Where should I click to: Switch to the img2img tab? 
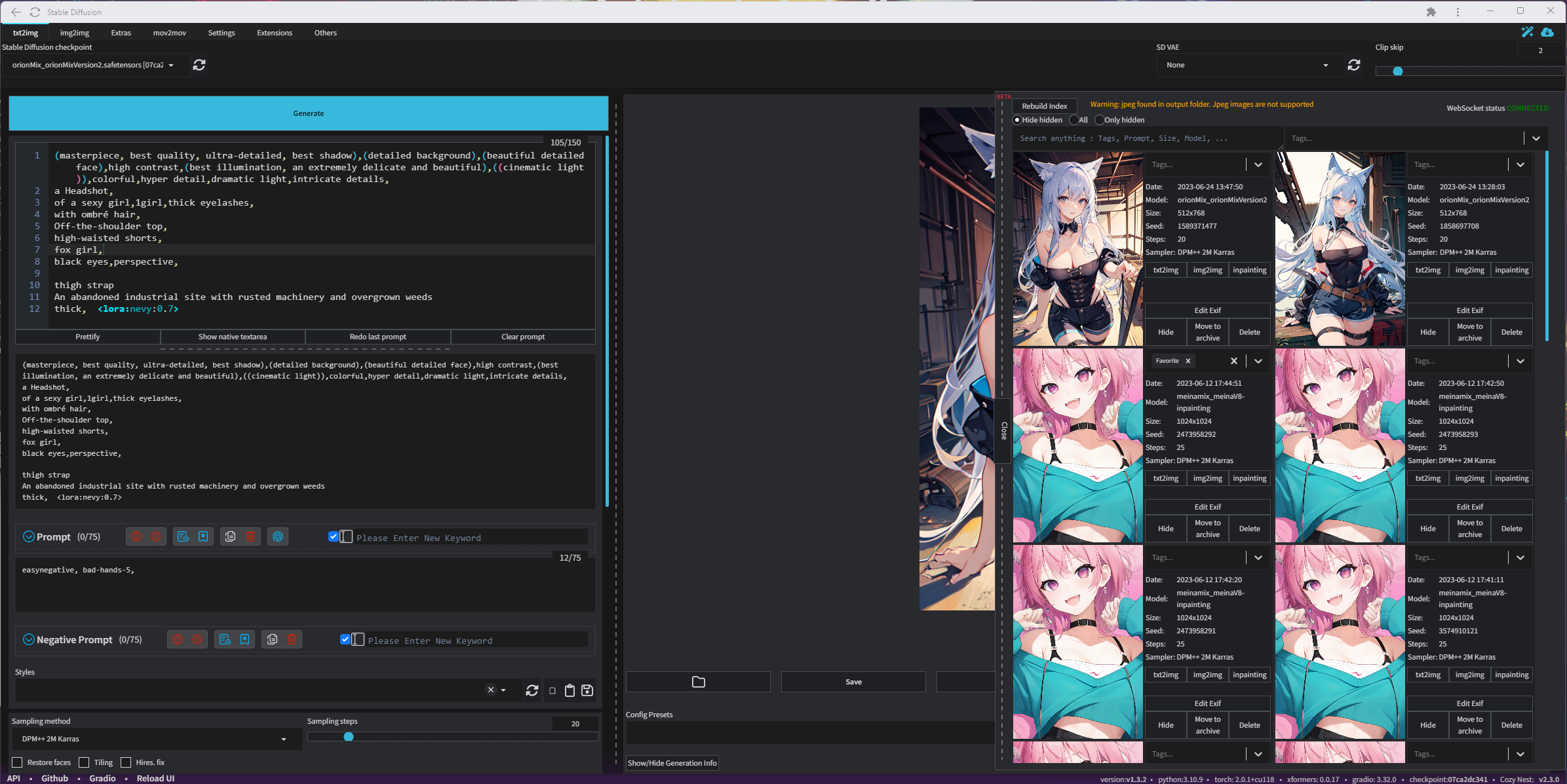[75, 33]
